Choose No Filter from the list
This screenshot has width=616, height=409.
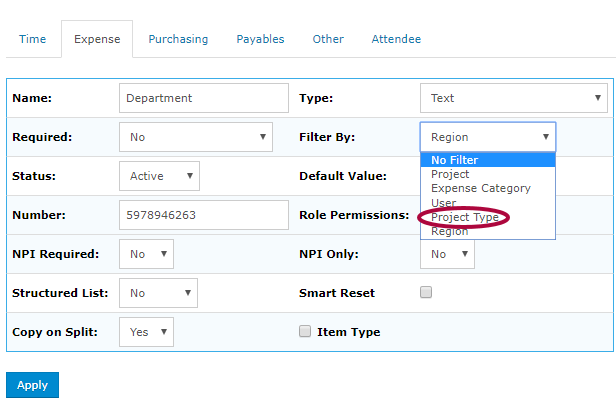pos(488,160)
